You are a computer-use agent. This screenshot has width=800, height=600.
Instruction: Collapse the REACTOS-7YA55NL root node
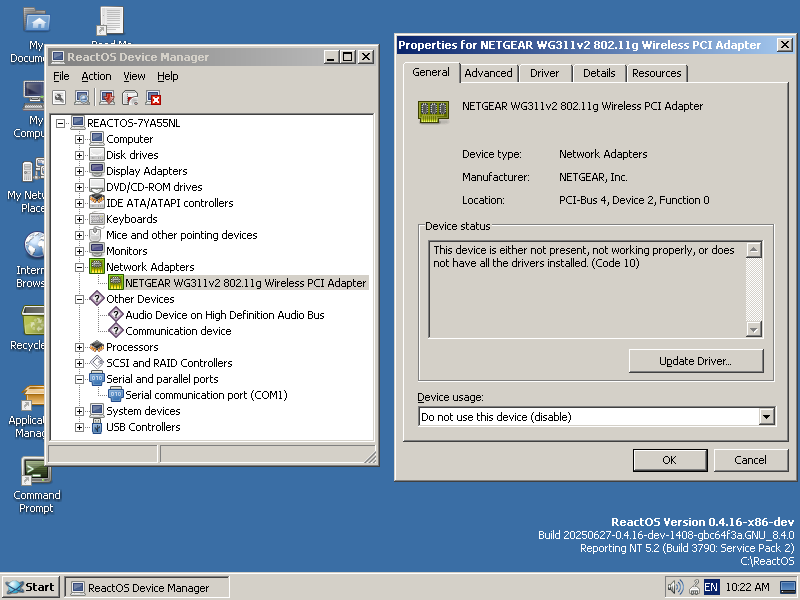(x=61, y=123)
